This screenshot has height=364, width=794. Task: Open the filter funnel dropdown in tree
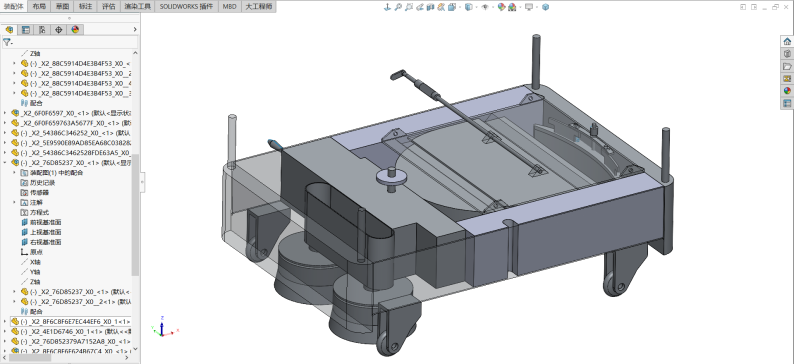coord(8,43)
